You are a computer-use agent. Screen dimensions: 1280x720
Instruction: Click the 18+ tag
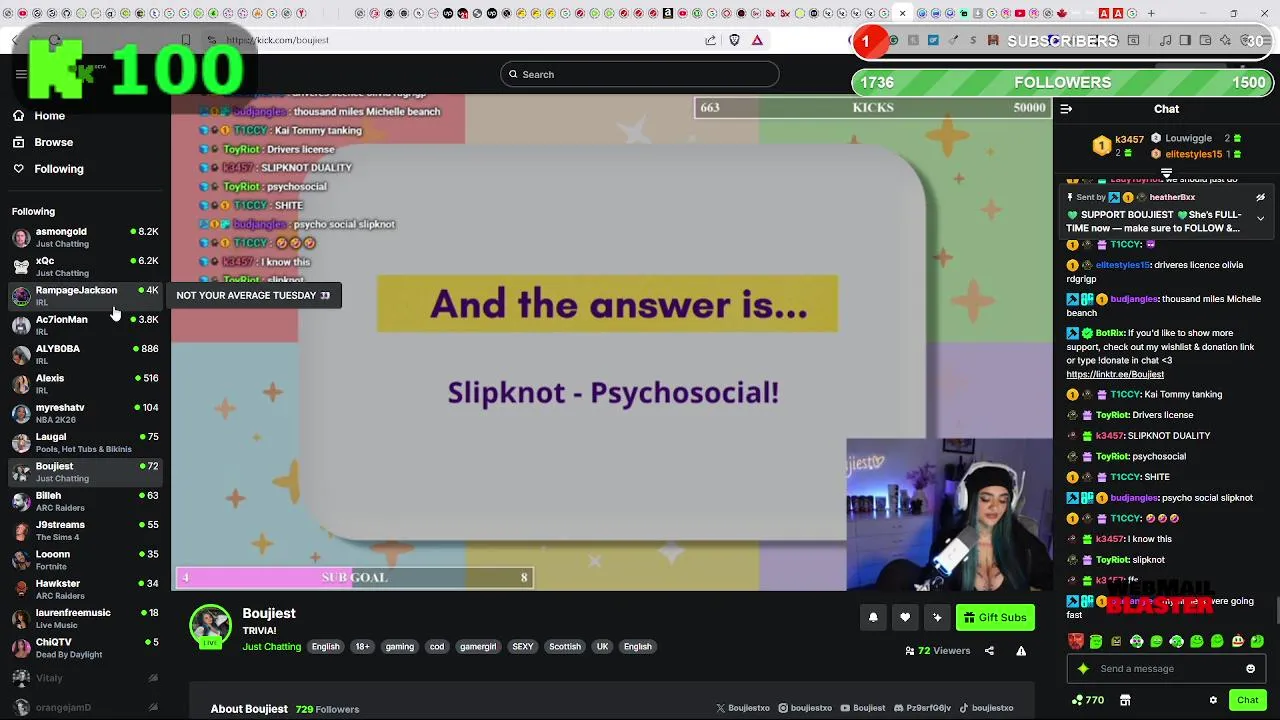[x=362, y=647]
